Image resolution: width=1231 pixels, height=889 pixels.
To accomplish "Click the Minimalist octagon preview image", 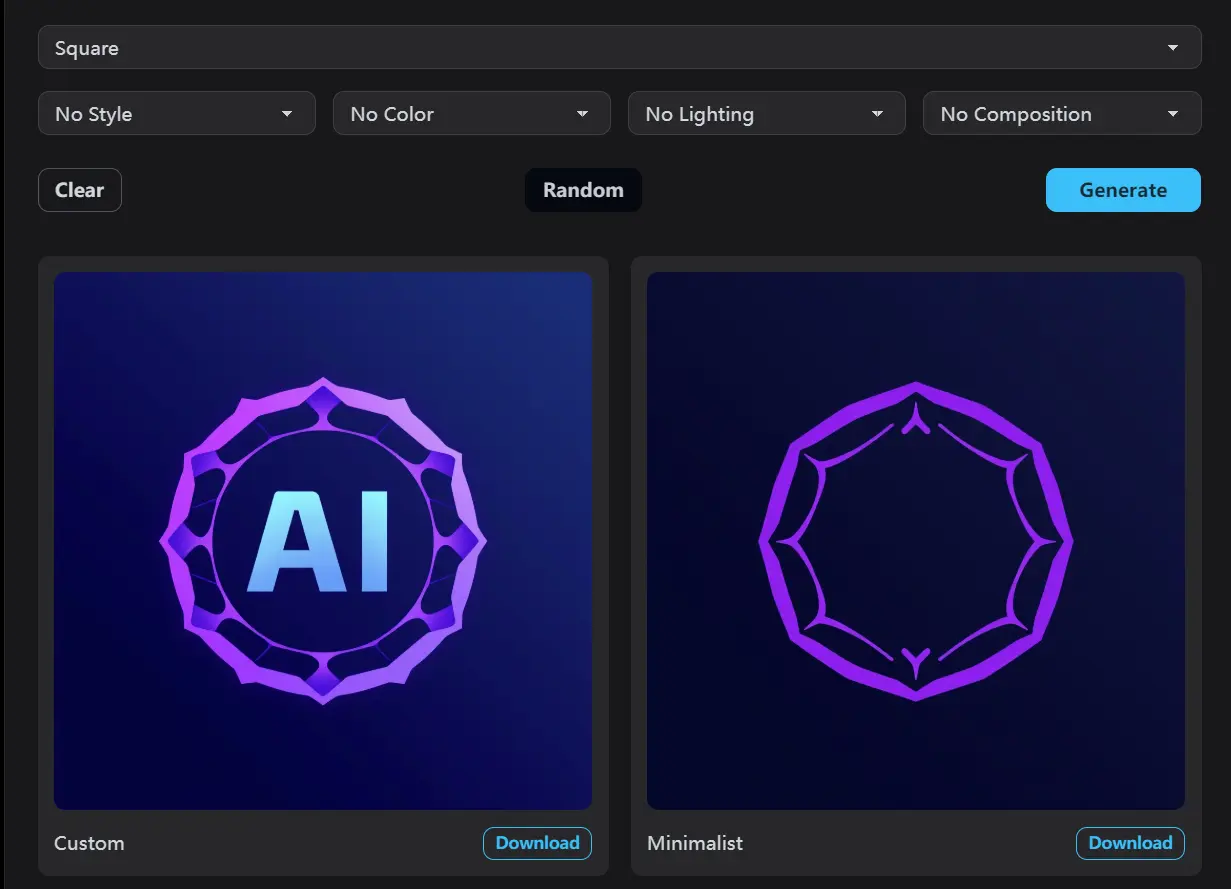I will (916, 539).
